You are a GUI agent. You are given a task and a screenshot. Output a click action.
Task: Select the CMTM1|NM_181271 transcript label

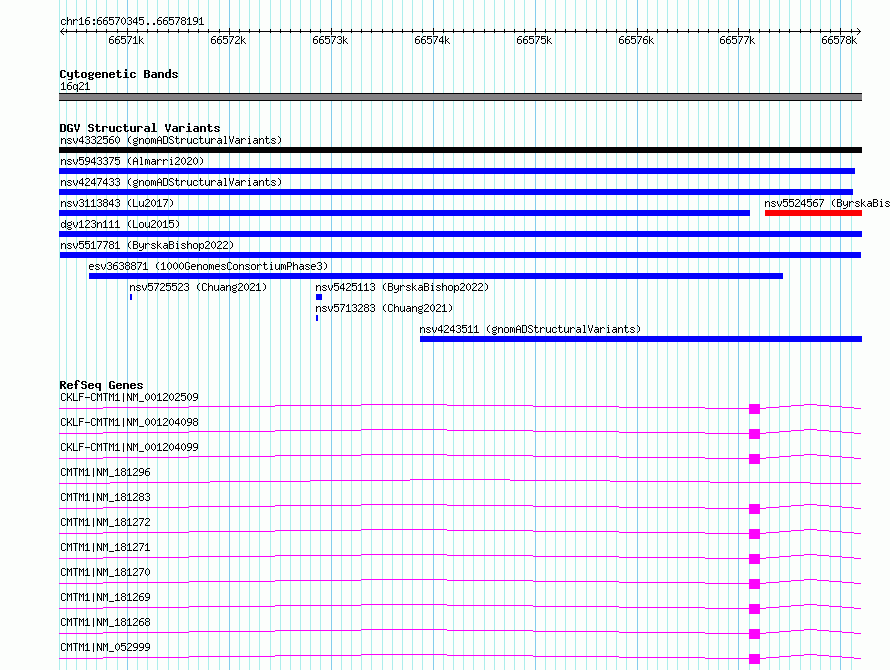pyautogui.click(x=105, y=547)
